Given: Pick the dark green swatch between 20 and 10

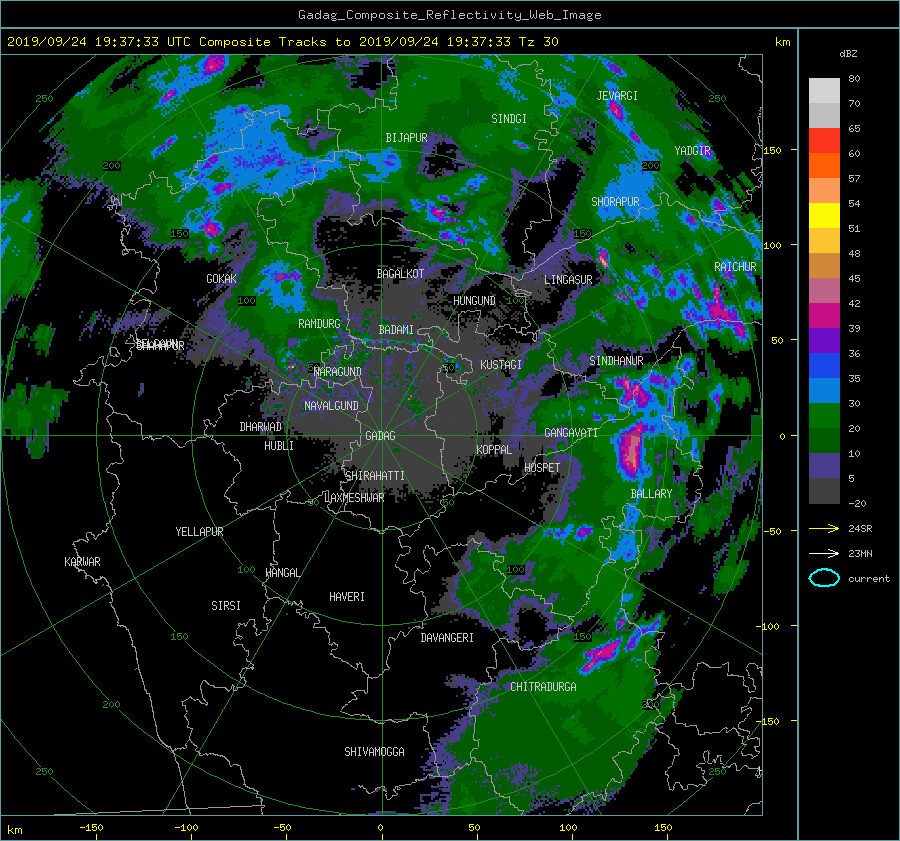Looking at the screenshot, I should [824, 440].
